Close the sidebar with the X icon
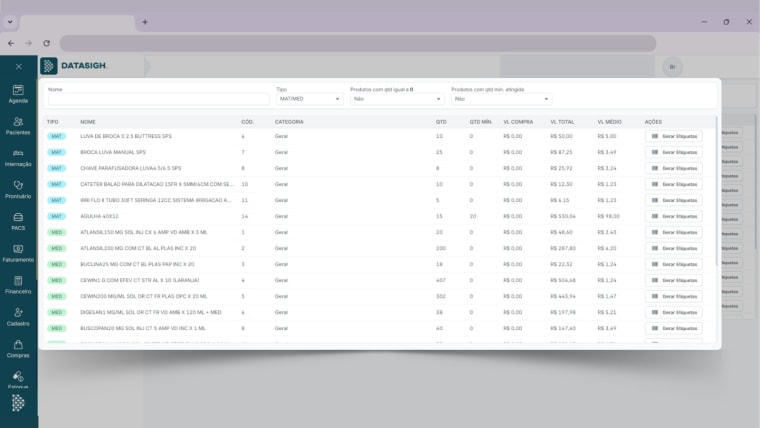This screenshot has height=428, width=760. pos(18,66)
